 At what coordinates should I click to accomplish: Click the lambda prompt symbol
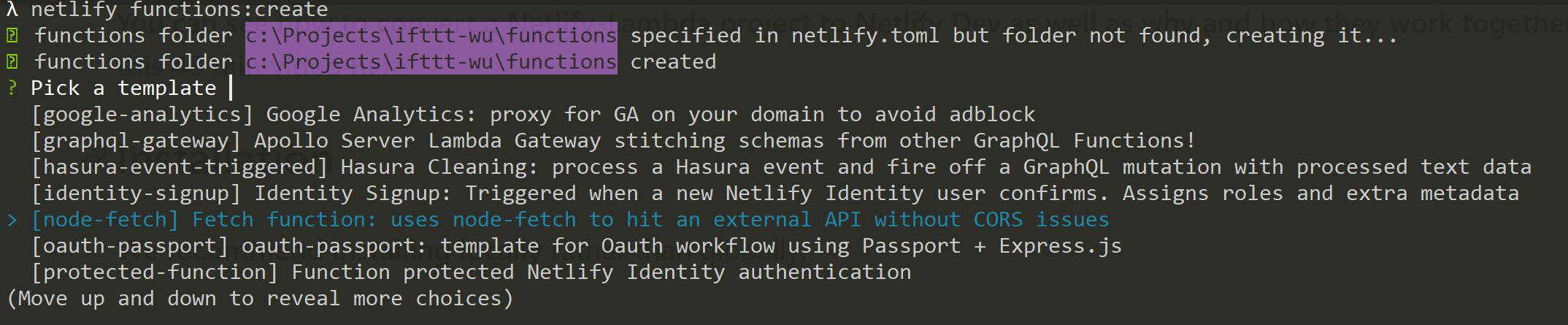pyautogui.click(x=12, y=9)
